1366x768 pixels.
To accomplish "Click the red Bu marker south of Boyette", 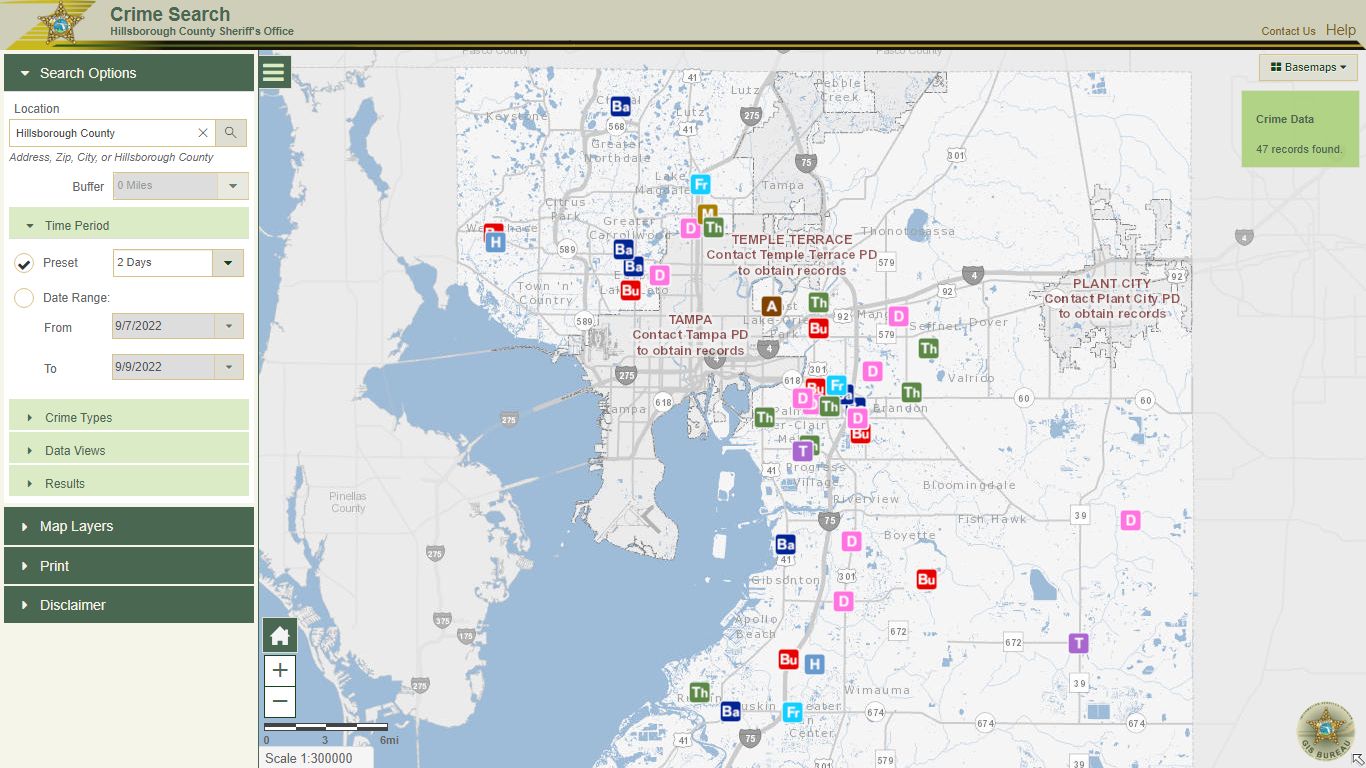I will (926, 579).
